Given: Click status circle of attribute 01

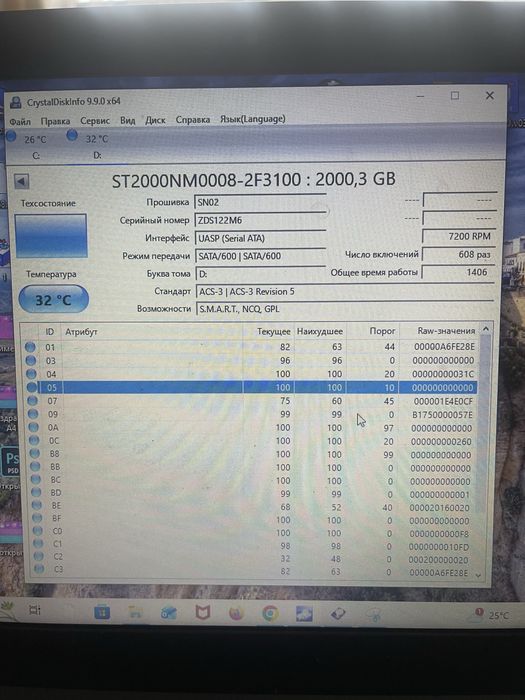Looking at the screenshot, I should tap(30, 347).
